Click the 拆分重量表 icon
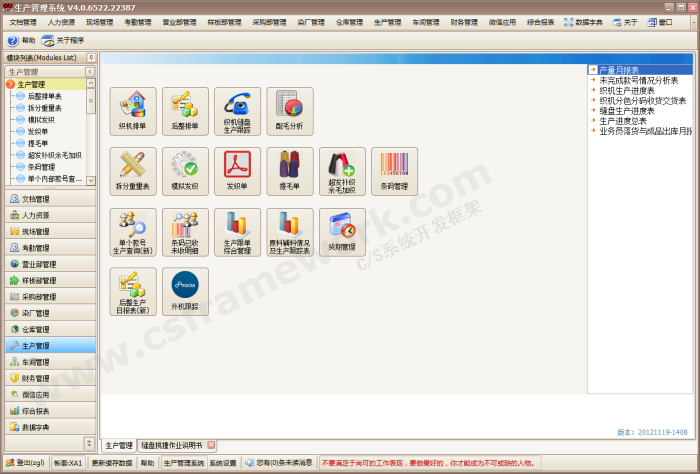 tap(133, 171)
